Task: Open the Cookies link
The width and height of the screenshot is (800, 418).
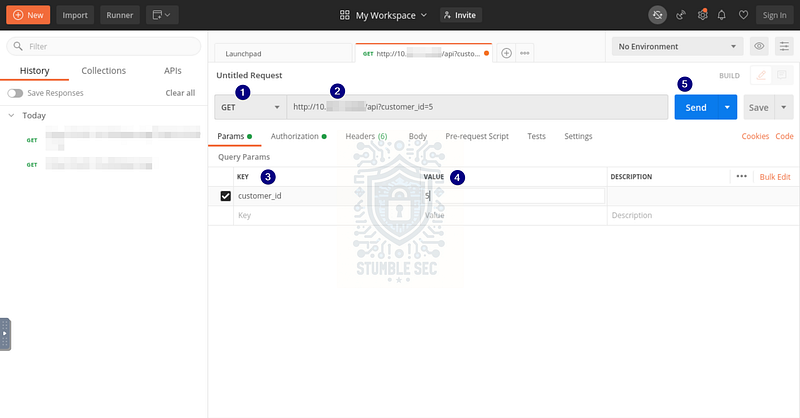Action: [x=755, y=136]
